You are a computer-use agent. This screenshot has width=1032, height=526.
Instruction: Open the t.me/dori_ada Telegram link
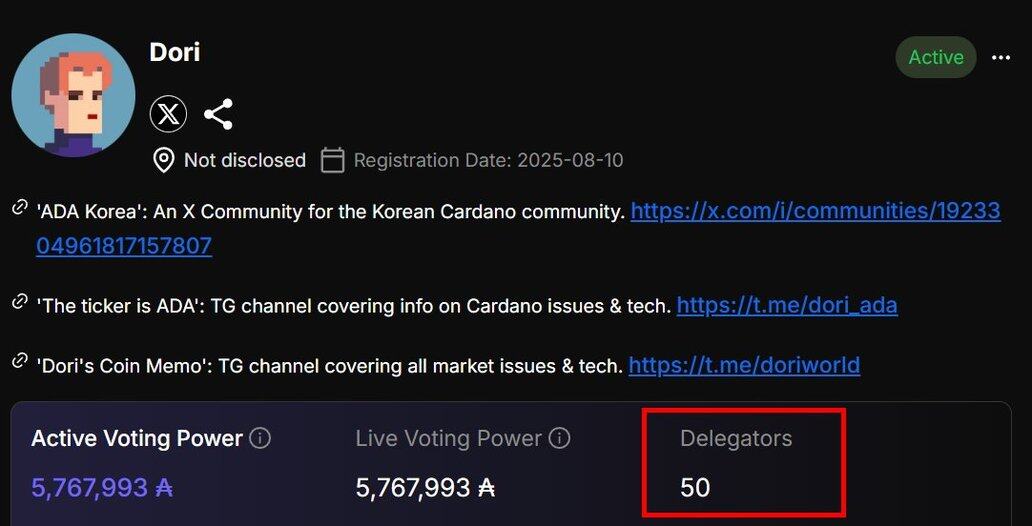pyautogui.click(x=787, y=305)
